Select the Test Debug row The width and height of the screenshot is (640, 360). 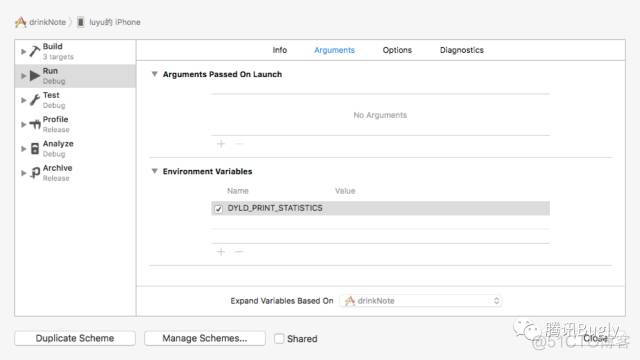75,100
